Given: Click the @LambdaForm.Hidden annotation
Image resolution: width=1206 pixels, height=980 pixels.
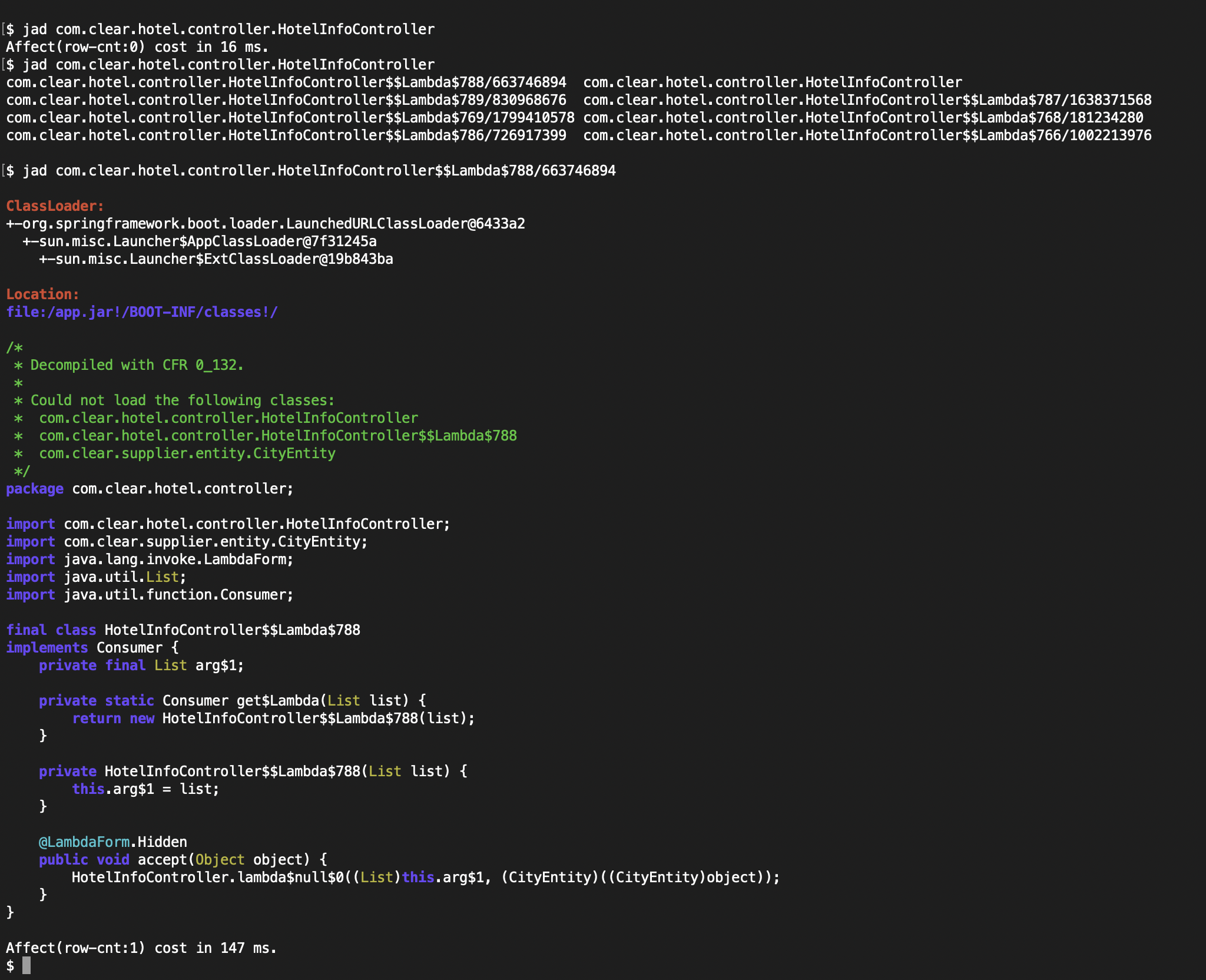Looking at the screenshot, I should (x=113, y=842).
